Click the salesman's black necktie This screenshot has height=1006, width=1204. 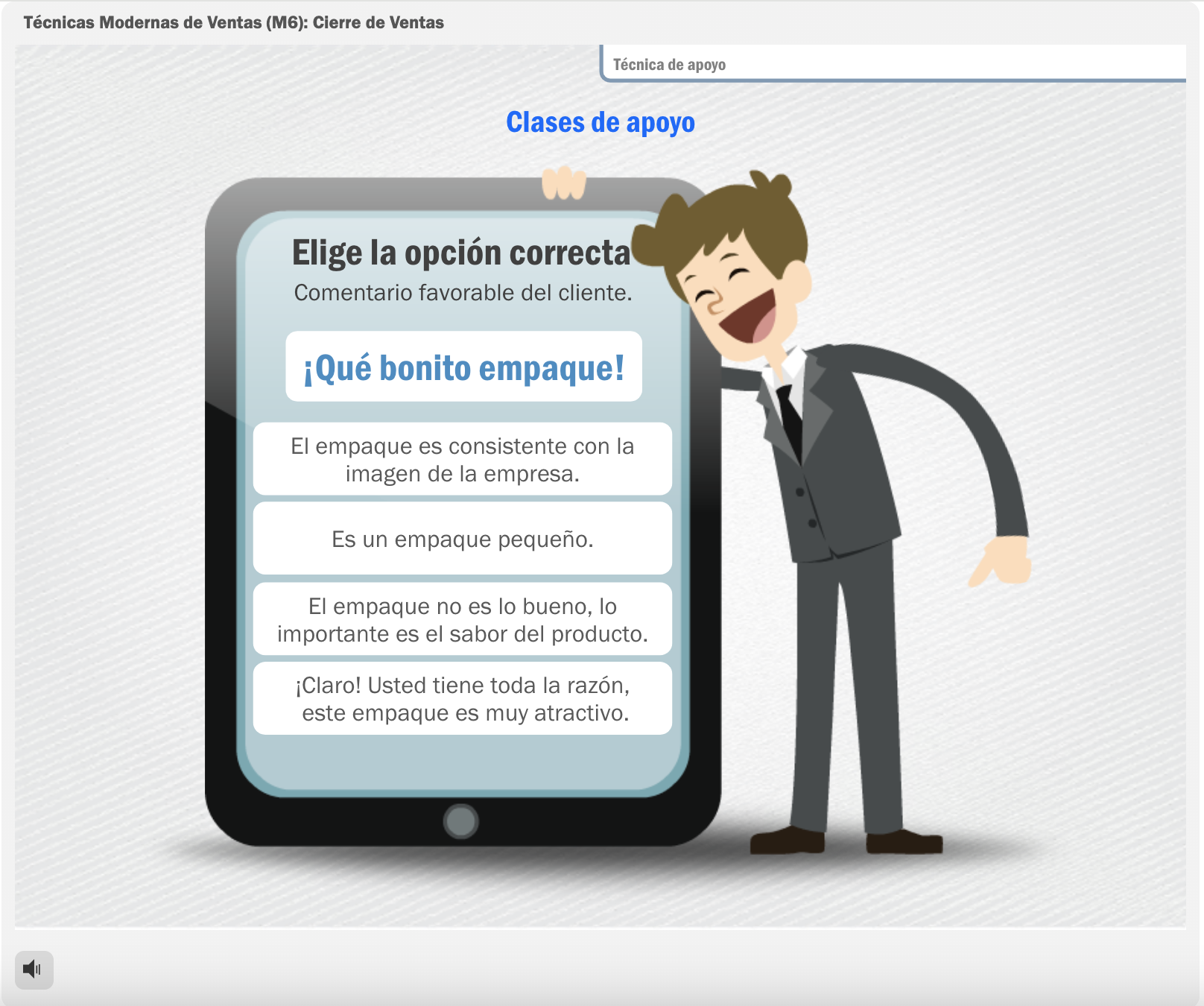pos(790,419)
